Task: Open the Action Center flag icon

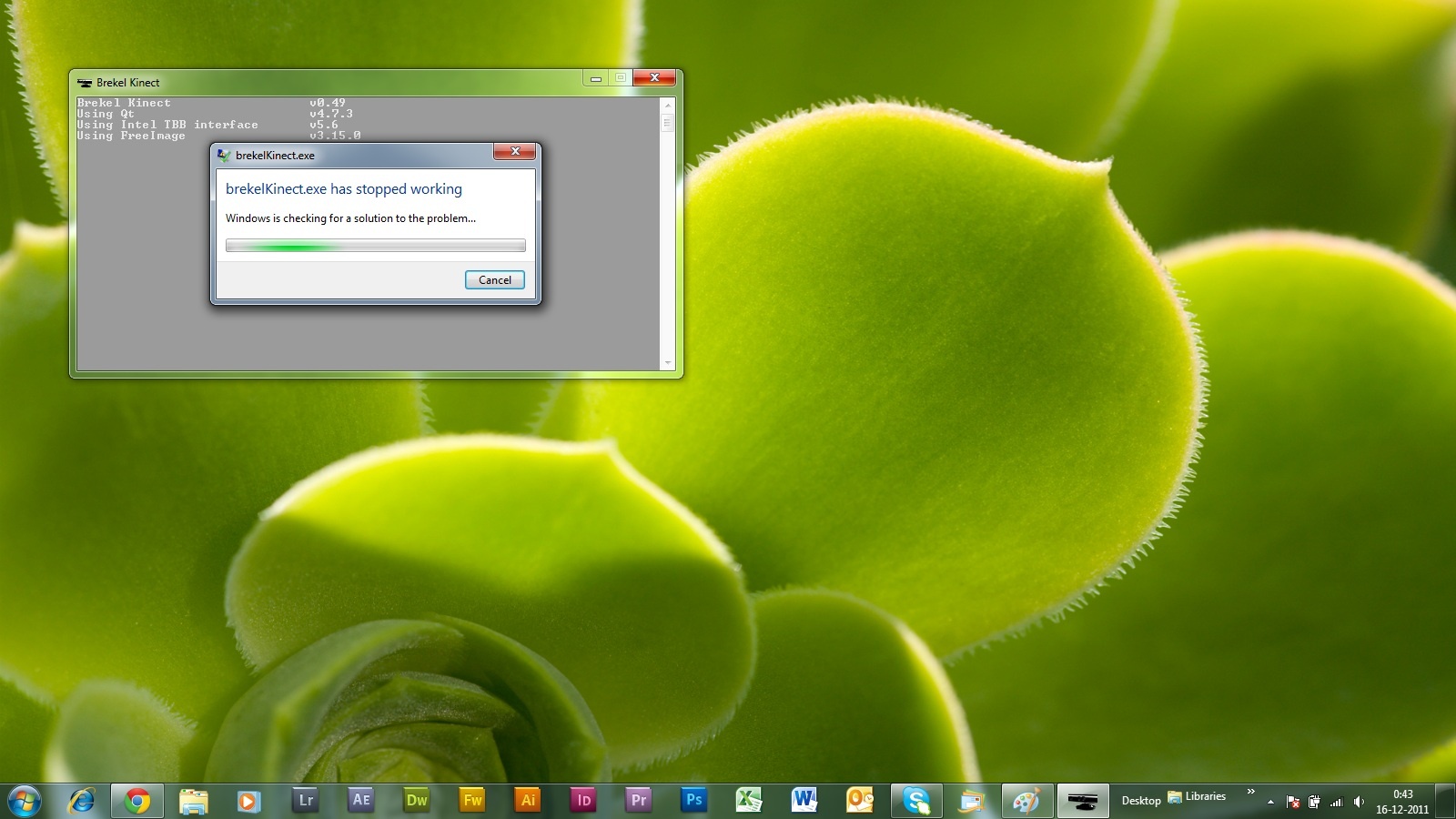Action: [1293, 802]
